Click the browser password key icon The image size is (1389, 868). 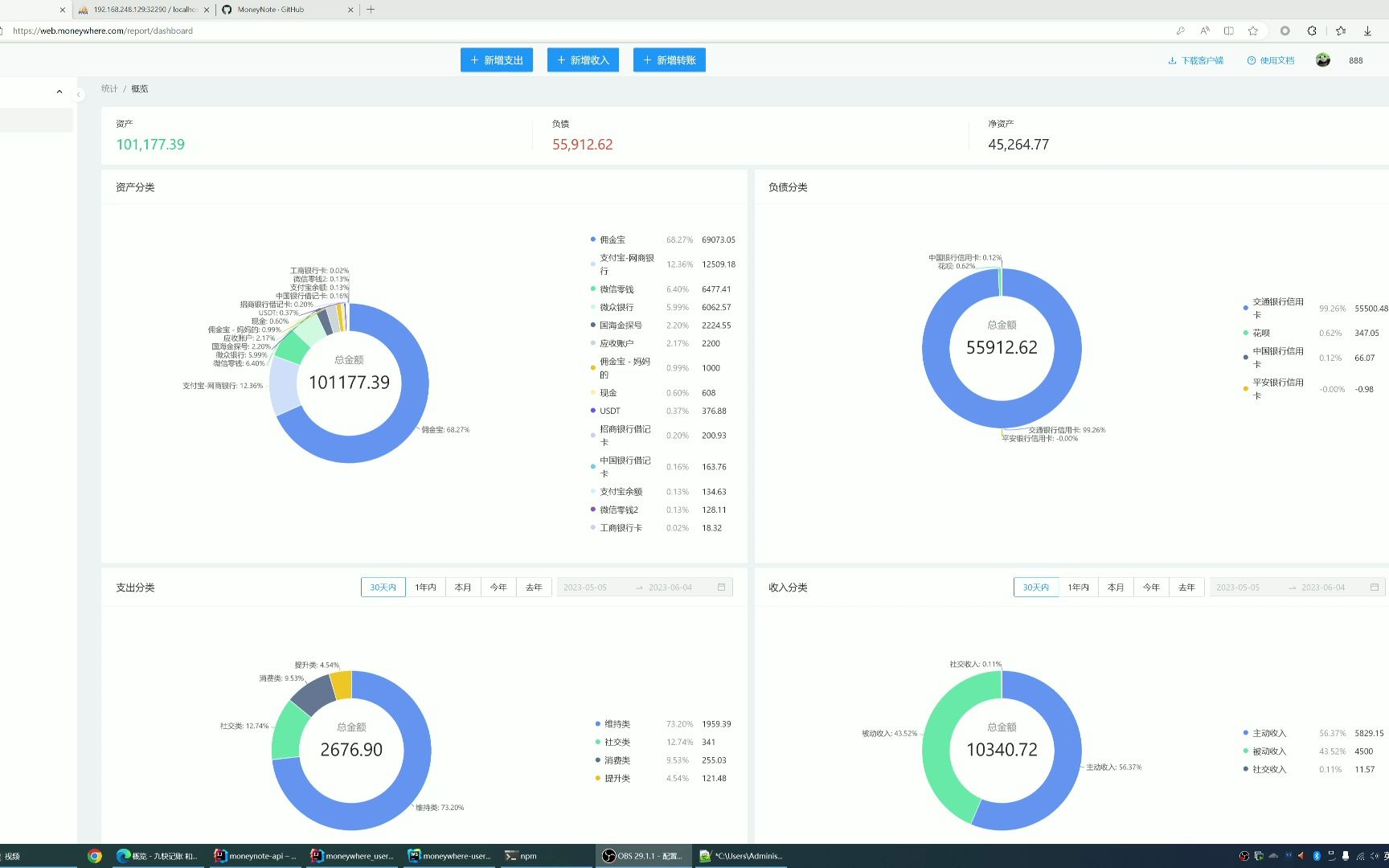coord(1180,31)
